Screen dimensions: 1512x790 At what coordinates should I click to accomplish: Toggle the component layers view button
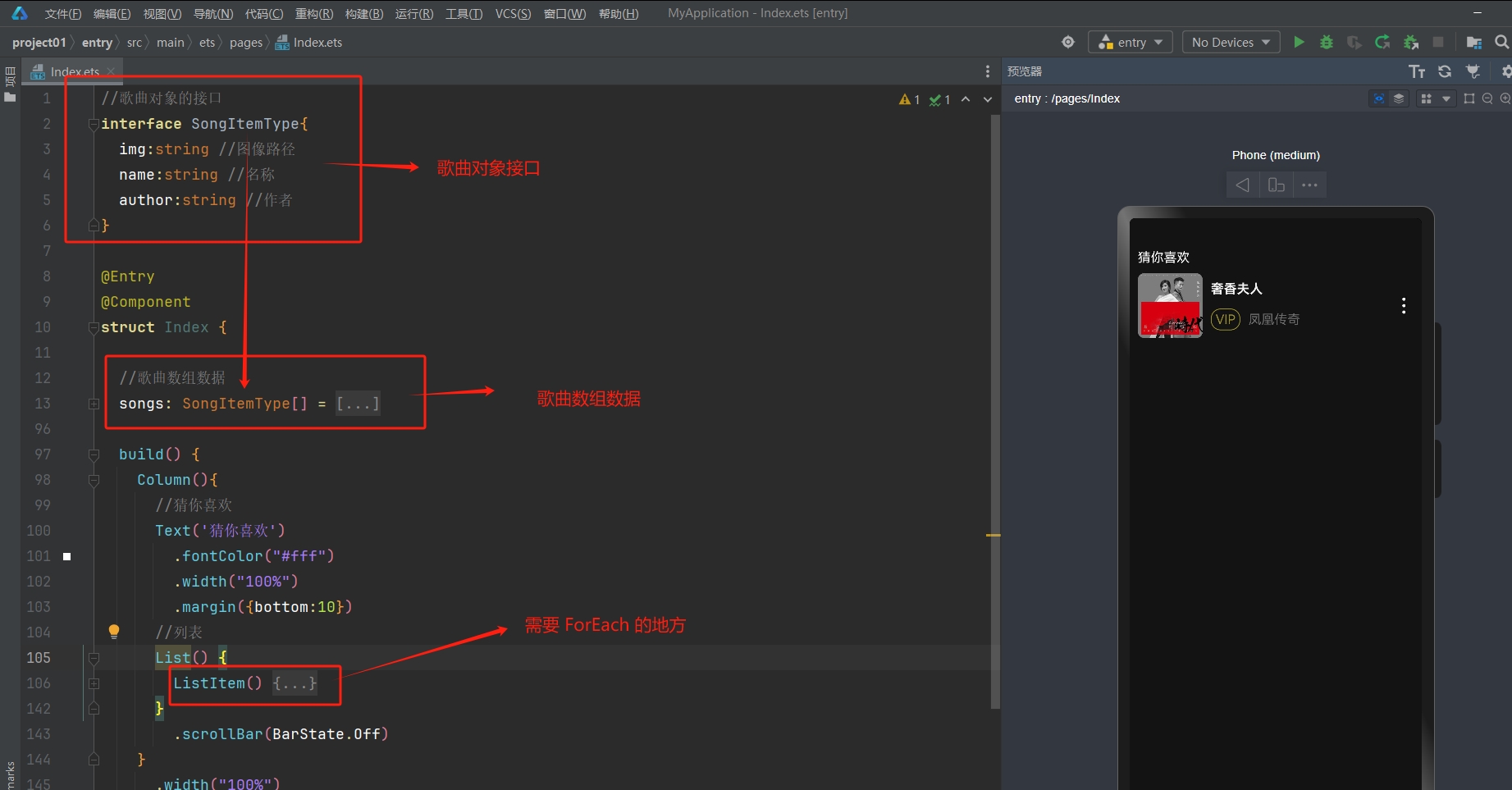click(x=1399, y=98)
